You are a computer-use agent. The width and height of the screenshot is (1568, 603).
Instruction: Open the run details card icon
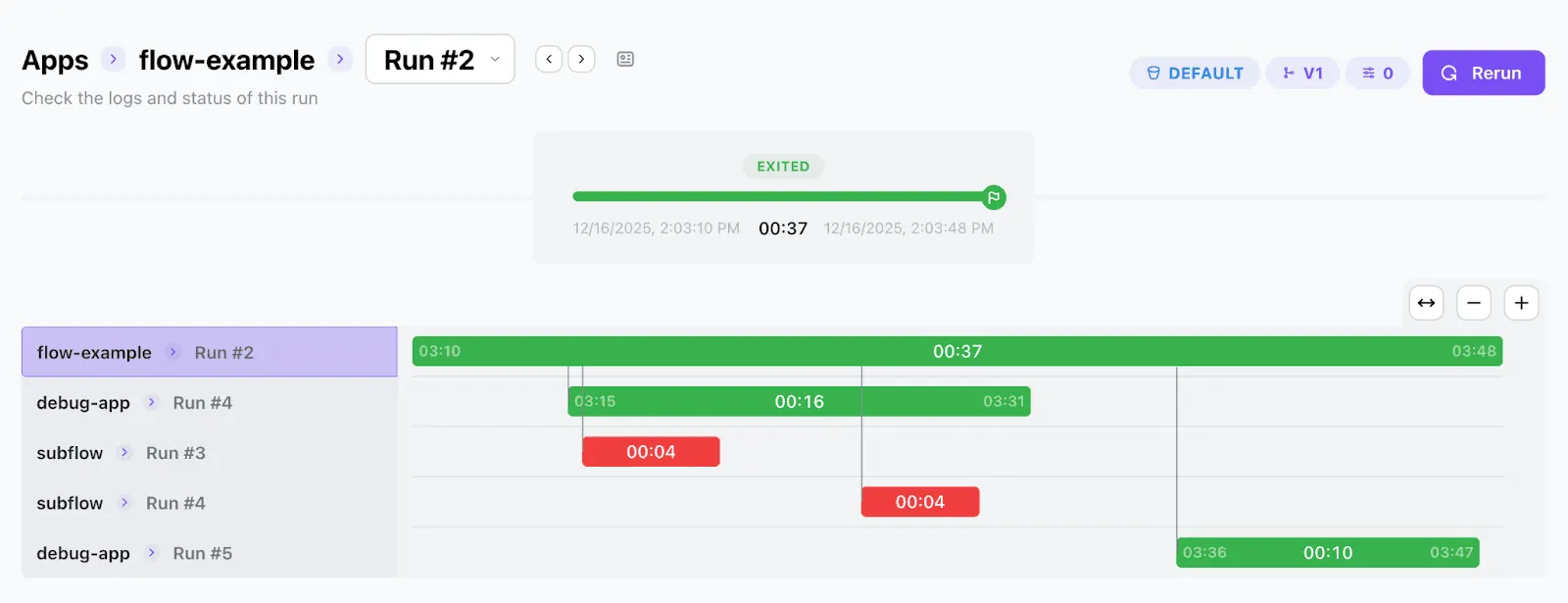(625, 59)
